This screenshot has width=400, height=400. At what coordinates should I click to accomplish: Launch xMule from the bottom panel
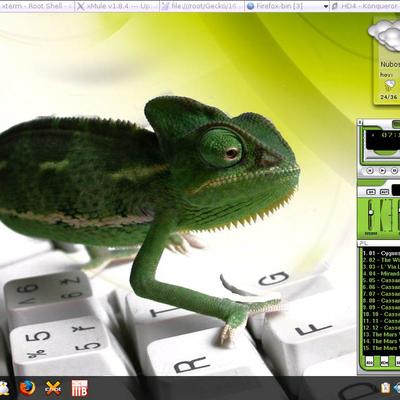tap(53, 388)
